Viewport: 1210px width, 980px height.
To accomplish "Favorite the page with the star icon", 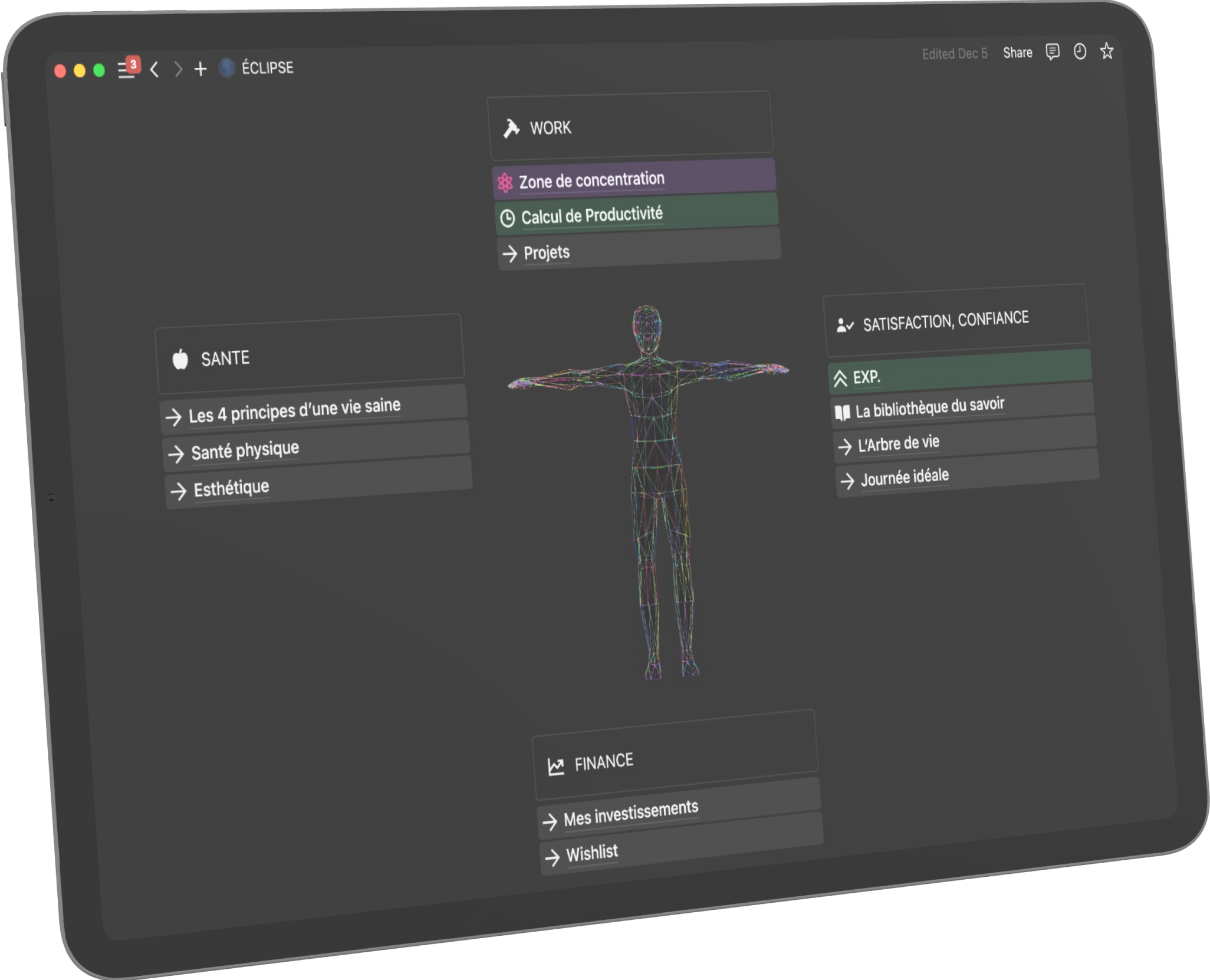I will pyautogui.click(x=1107, y=51).
